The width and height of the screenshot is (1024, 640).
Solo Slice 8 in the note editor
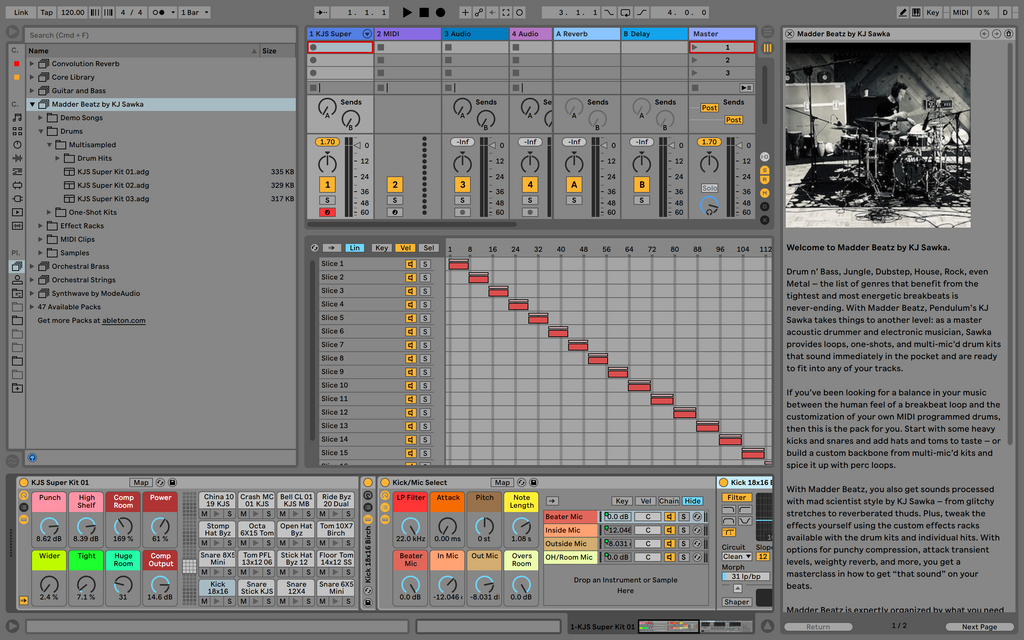point(425,359)
